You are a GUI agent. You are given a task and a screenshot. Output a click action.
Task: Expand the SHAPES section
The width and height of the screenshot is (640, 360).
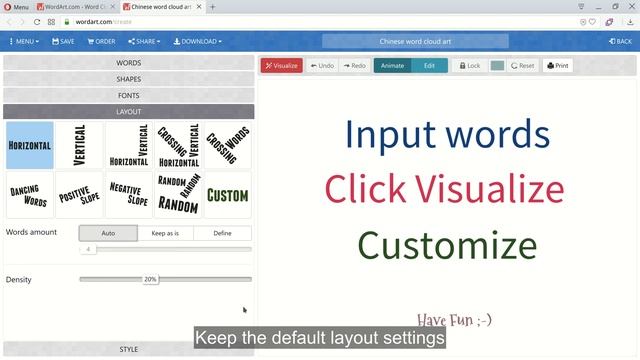129,79
